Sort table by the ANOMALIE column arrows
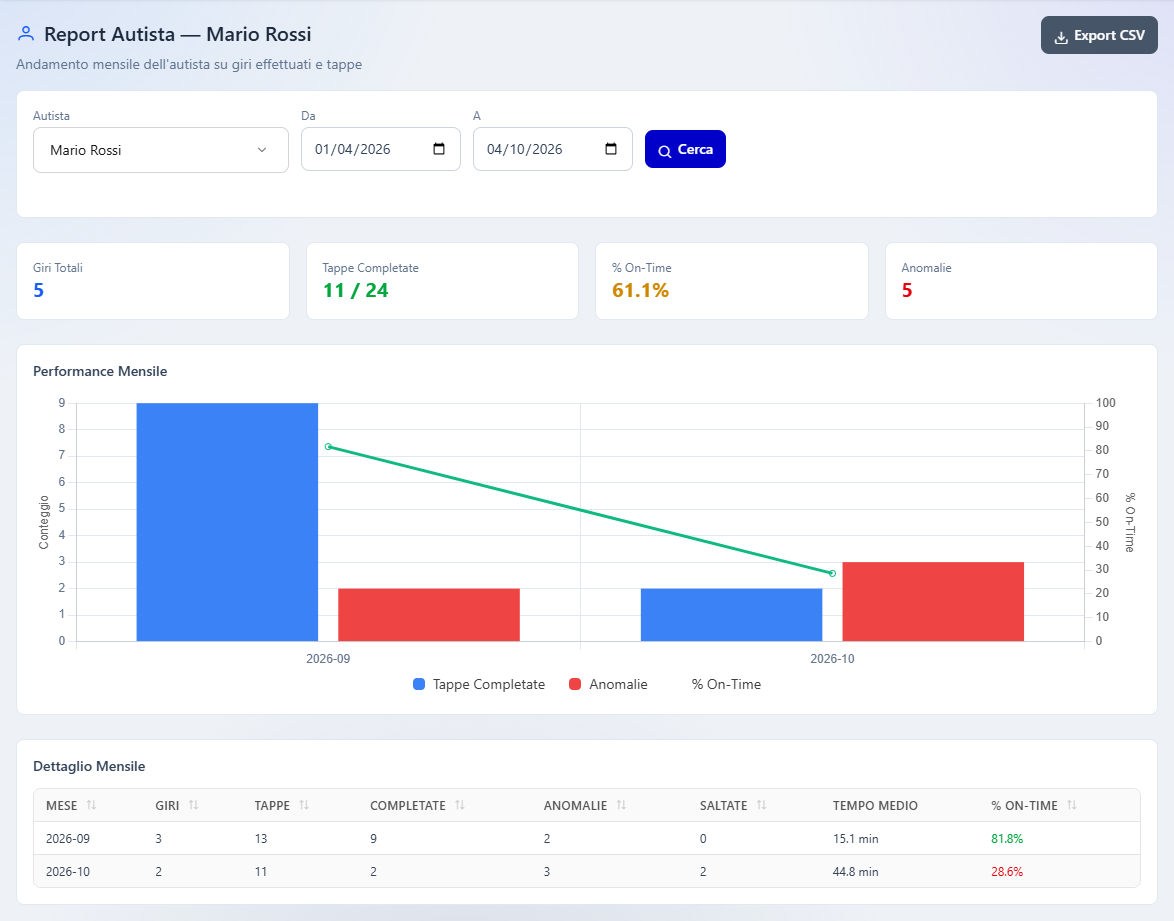This screenshot has height=921, width=1174. click(621, 805)
